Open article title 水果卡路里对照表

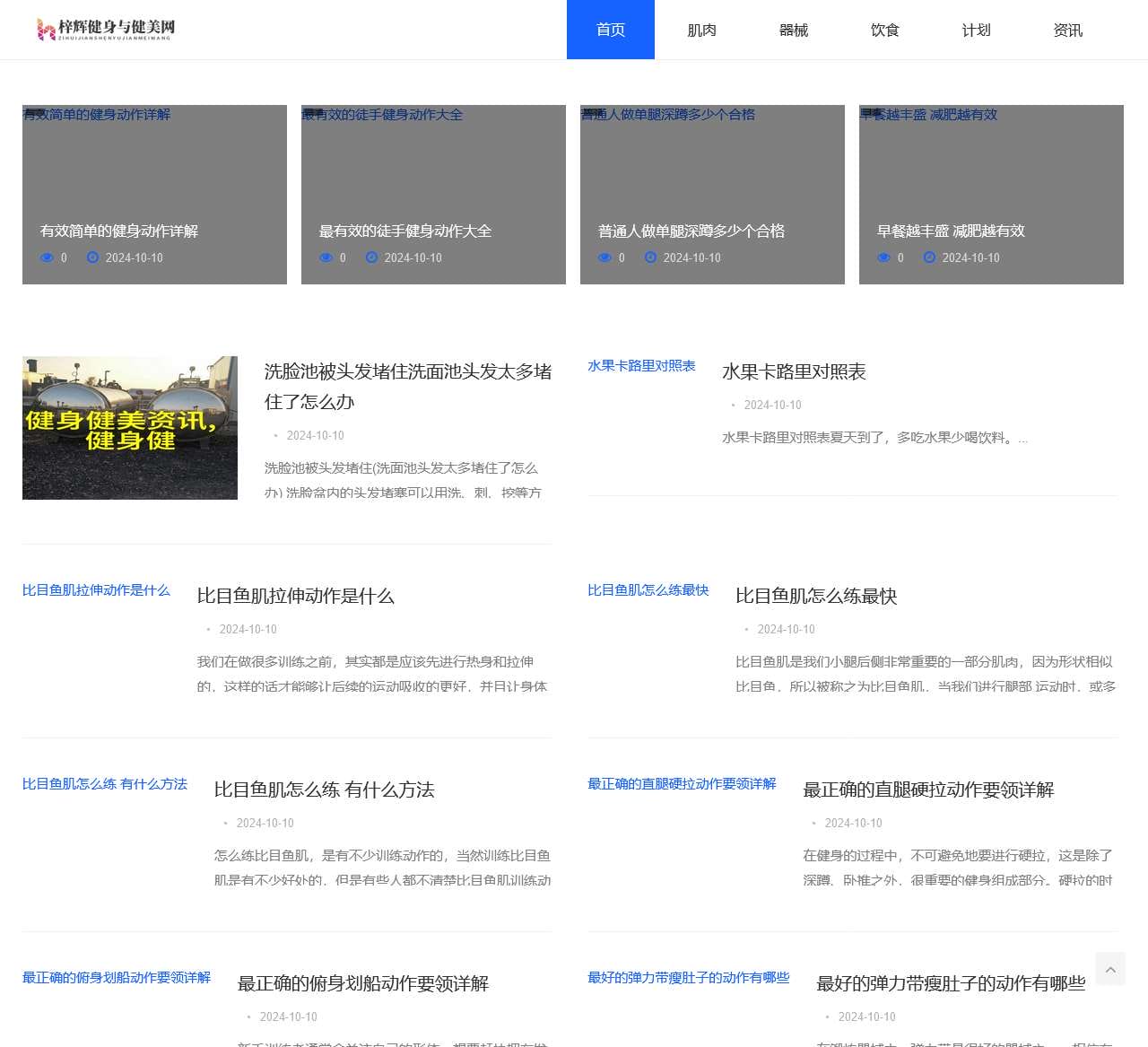tap(794, 371)
